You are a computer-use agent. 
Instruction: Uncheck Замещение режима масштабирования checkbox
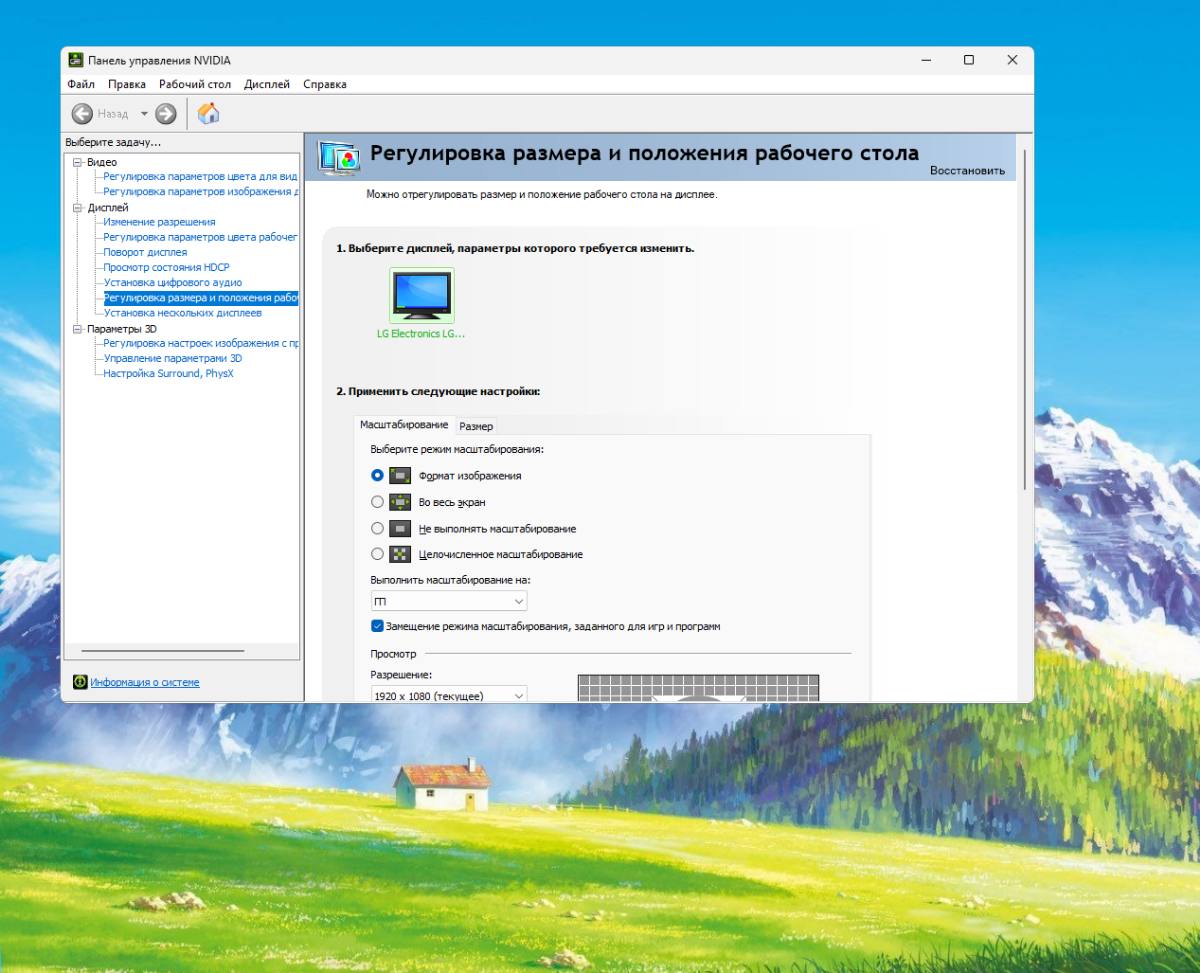(377, 626)
